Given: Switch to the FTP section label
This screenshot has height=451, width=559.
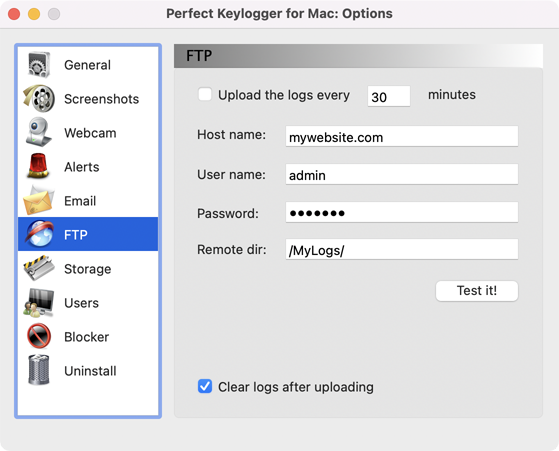Looking at the screenshot, I should [76, 235].
